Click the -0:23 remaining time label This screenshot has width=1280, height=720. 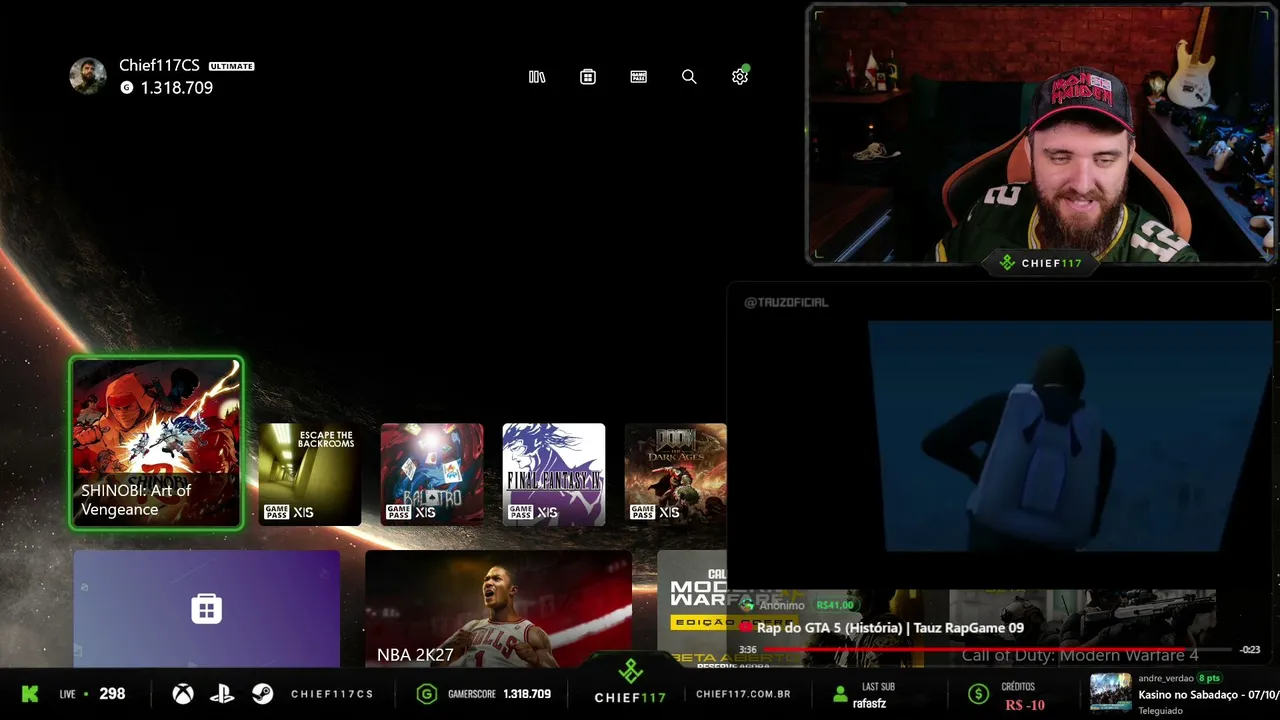point(1250,650)
